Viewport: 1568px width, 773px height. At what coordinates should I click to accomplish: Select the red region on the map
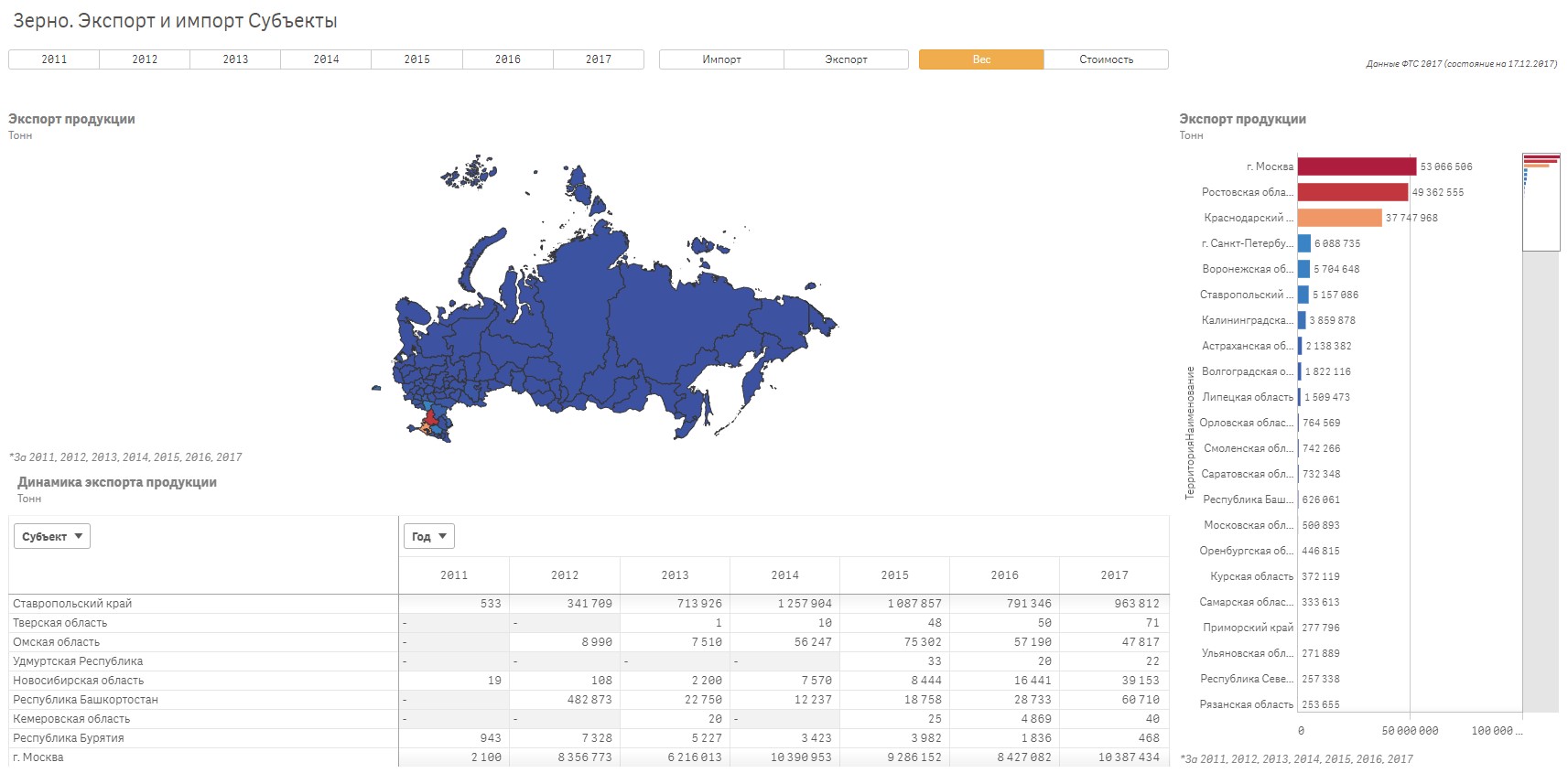(x=431, y=417)
